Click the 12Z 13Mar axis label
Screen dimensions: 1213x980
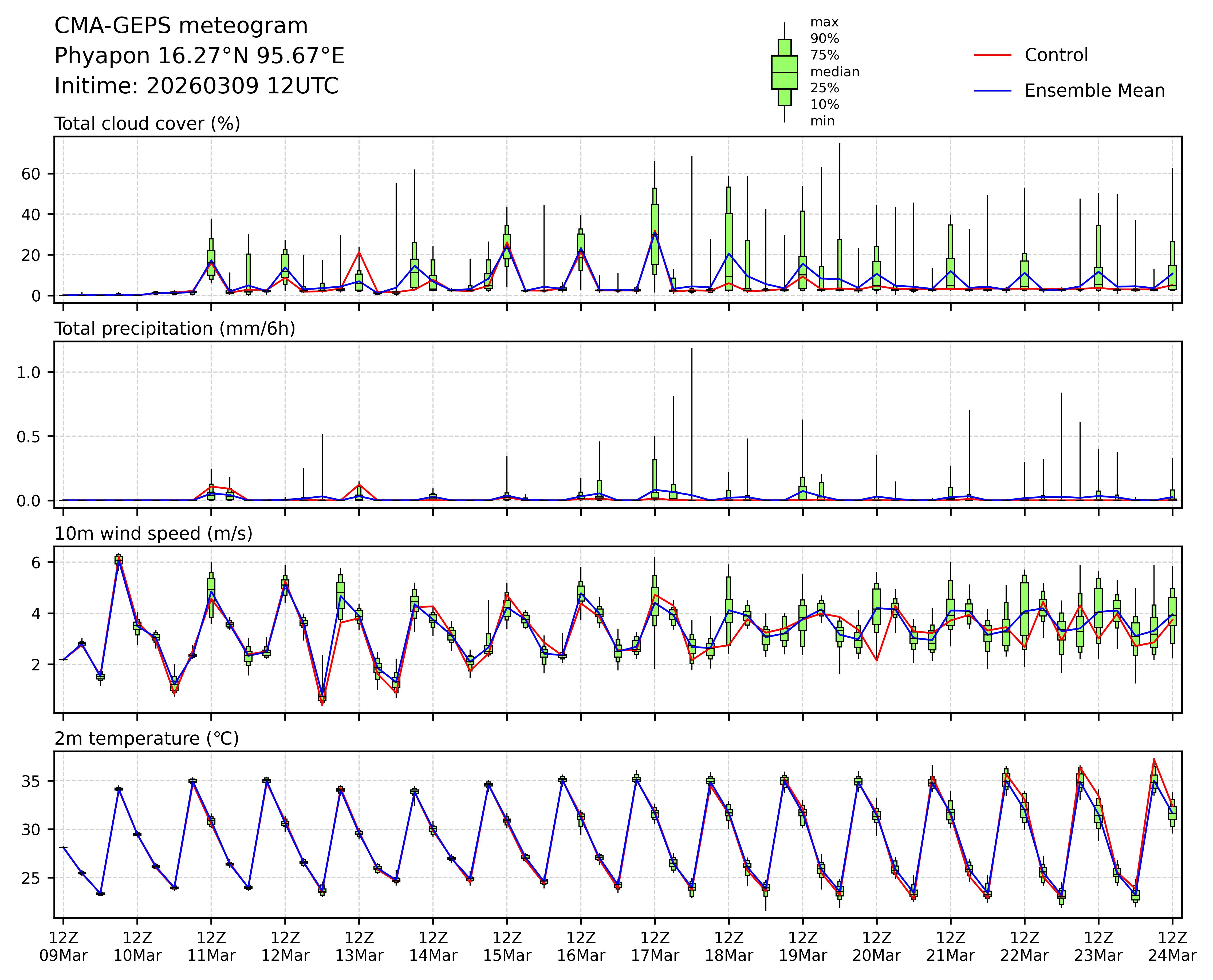tap(359, 946)
